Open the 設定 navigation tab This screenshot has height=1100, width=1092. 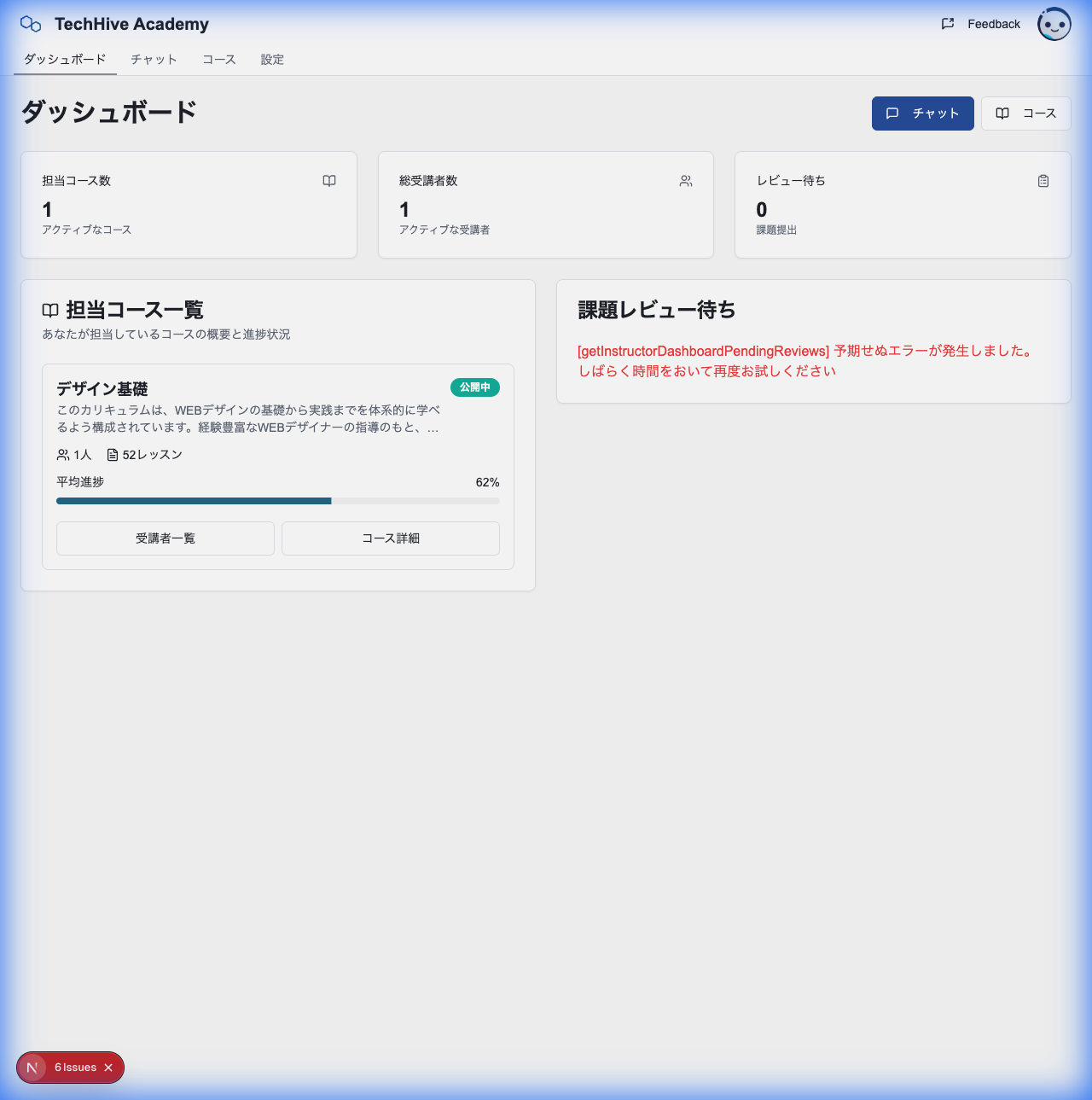coord(272,59)
